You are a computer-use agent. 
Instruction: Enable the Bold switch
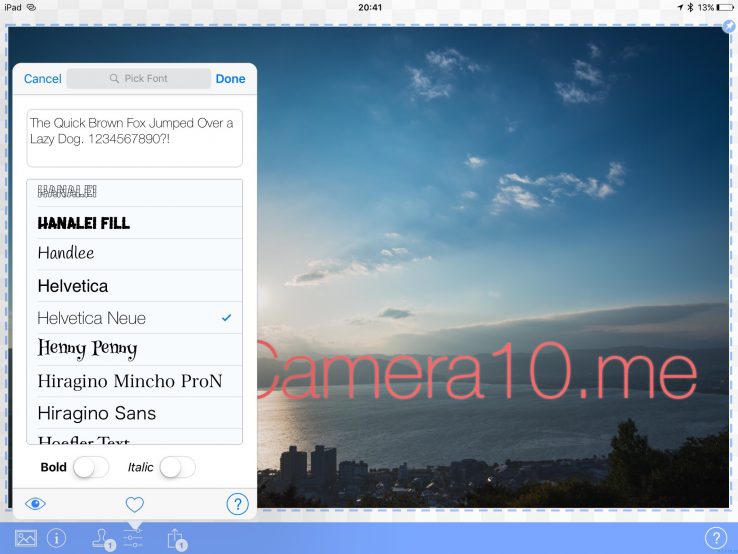point(91,467)
